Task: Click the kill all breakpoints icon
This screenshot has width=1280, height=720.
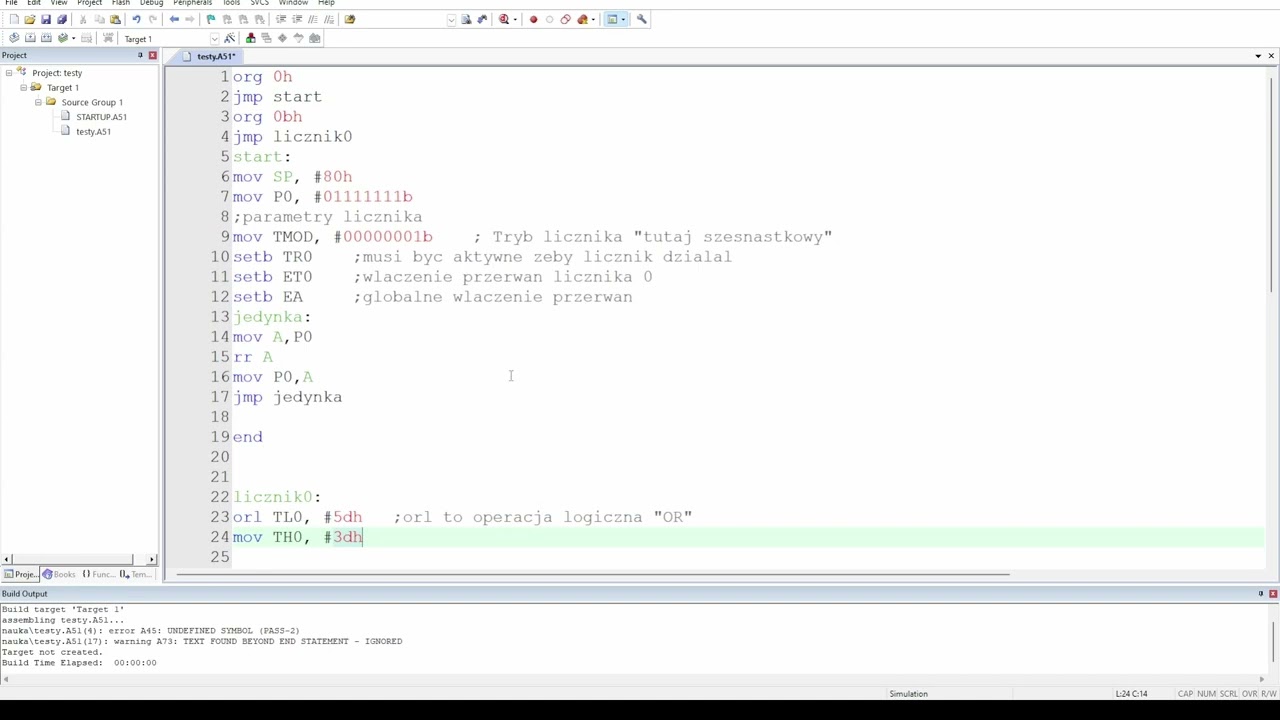Action: coord(582,19)
